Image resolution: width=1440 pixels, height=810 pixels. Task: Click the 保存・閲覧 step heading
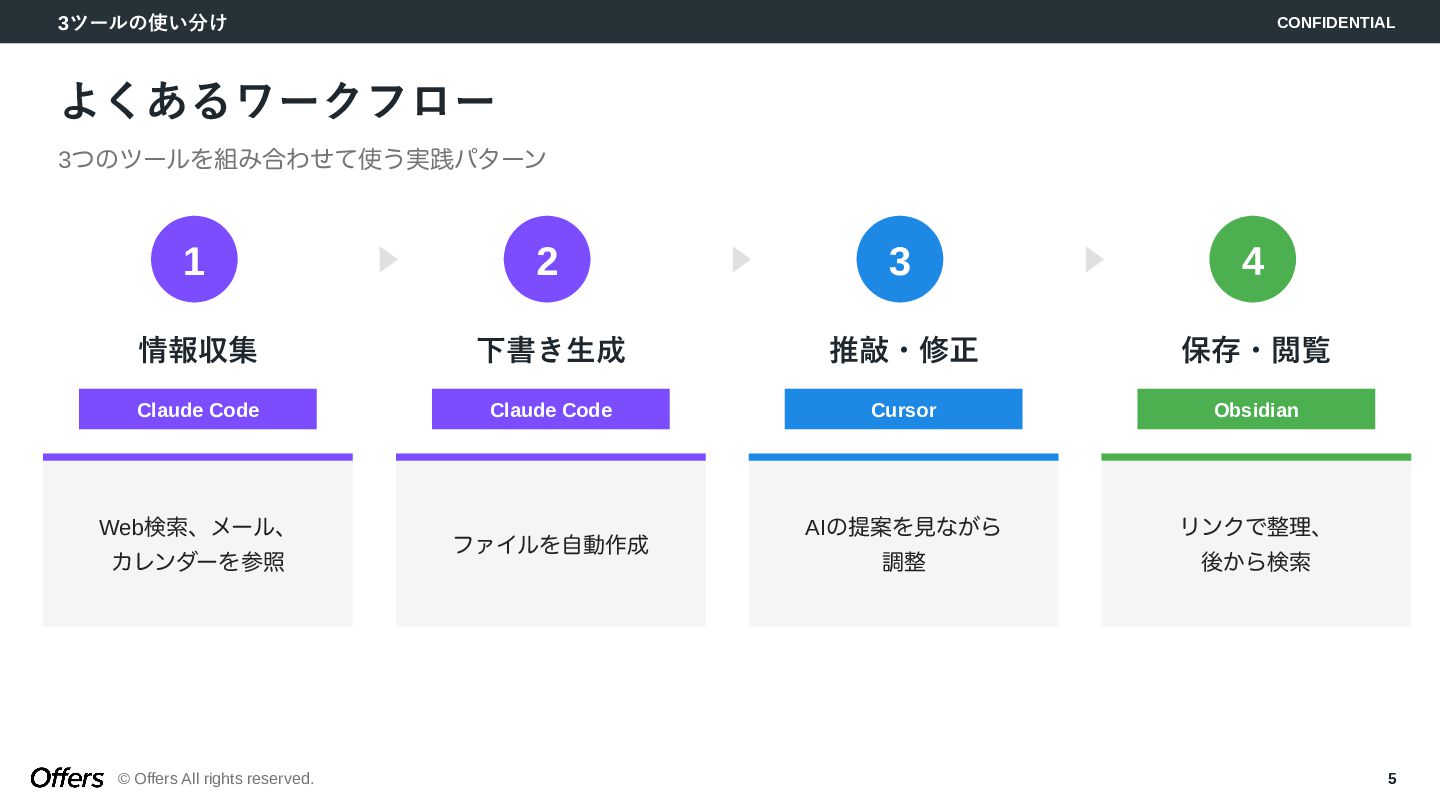click(x=1256, y=350)
